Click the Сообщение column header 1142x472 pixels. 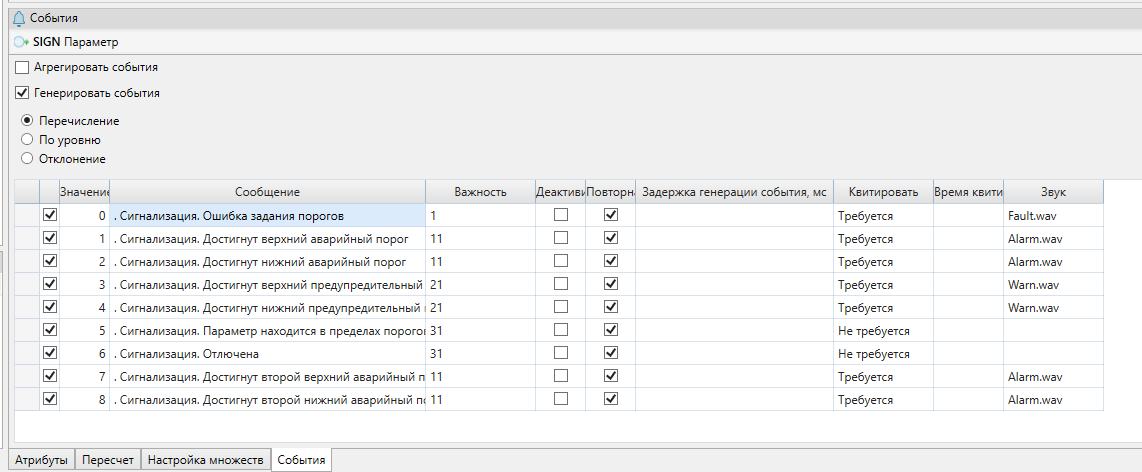click(267, 192)
